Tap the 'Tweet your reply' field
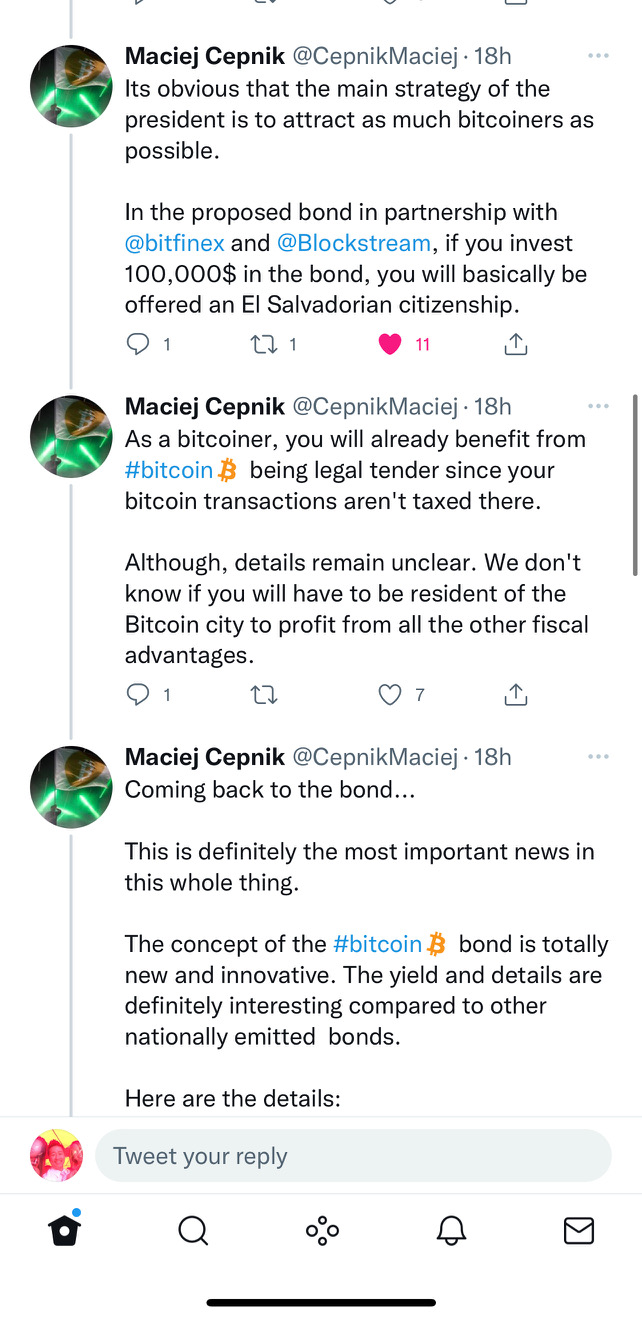 click(353, 1156)
